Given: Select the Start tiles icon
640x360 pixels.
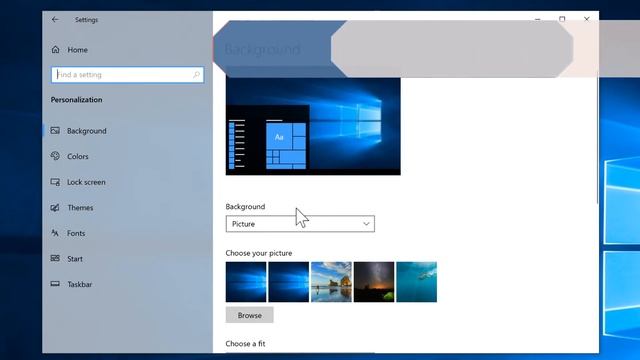Looking at the screenshot, I should point(55,258).
